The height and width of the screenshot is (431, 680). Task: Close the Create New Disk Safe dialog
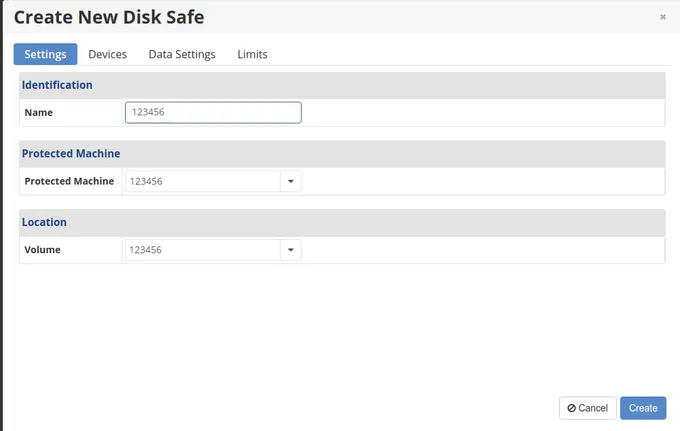(x=663, y=17)
